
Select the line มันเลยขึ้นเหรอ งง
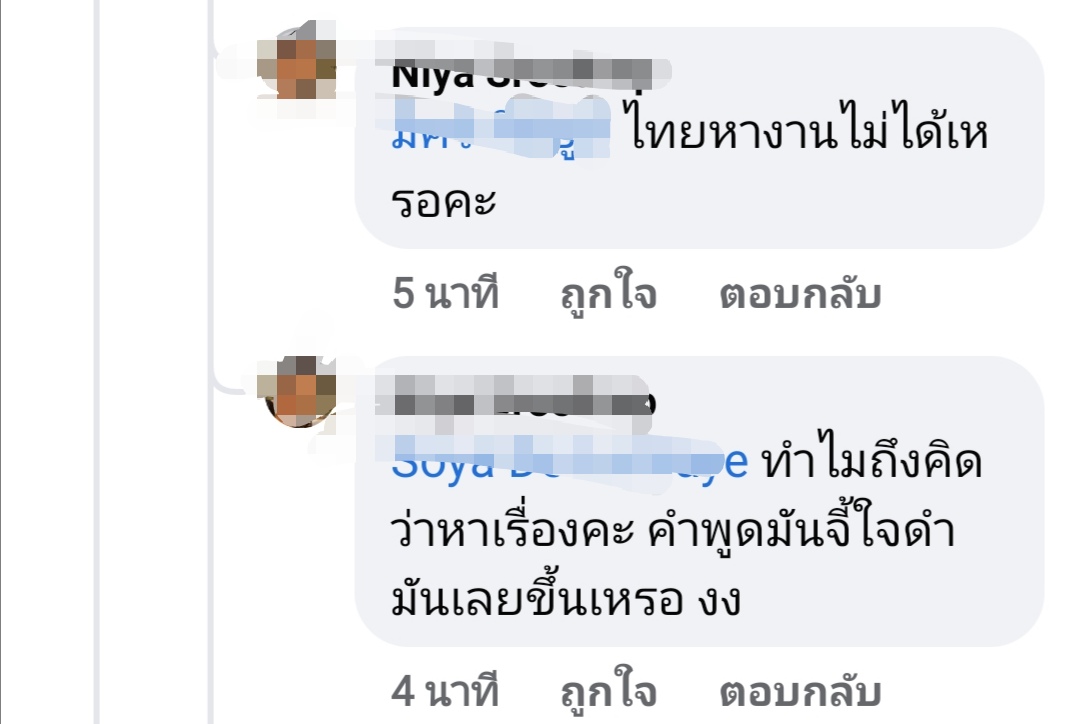point(565,597)
